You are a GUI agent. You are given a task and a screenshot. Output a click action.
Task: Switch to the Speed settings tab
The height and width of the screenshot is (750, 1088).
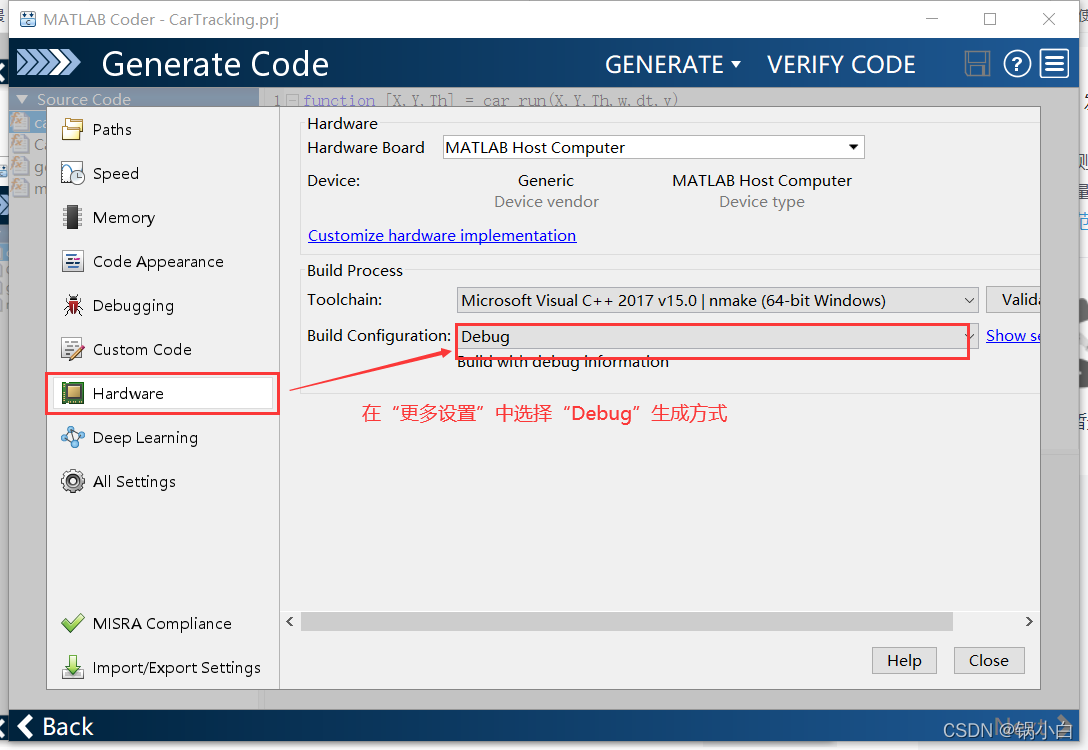click(163, 173)
